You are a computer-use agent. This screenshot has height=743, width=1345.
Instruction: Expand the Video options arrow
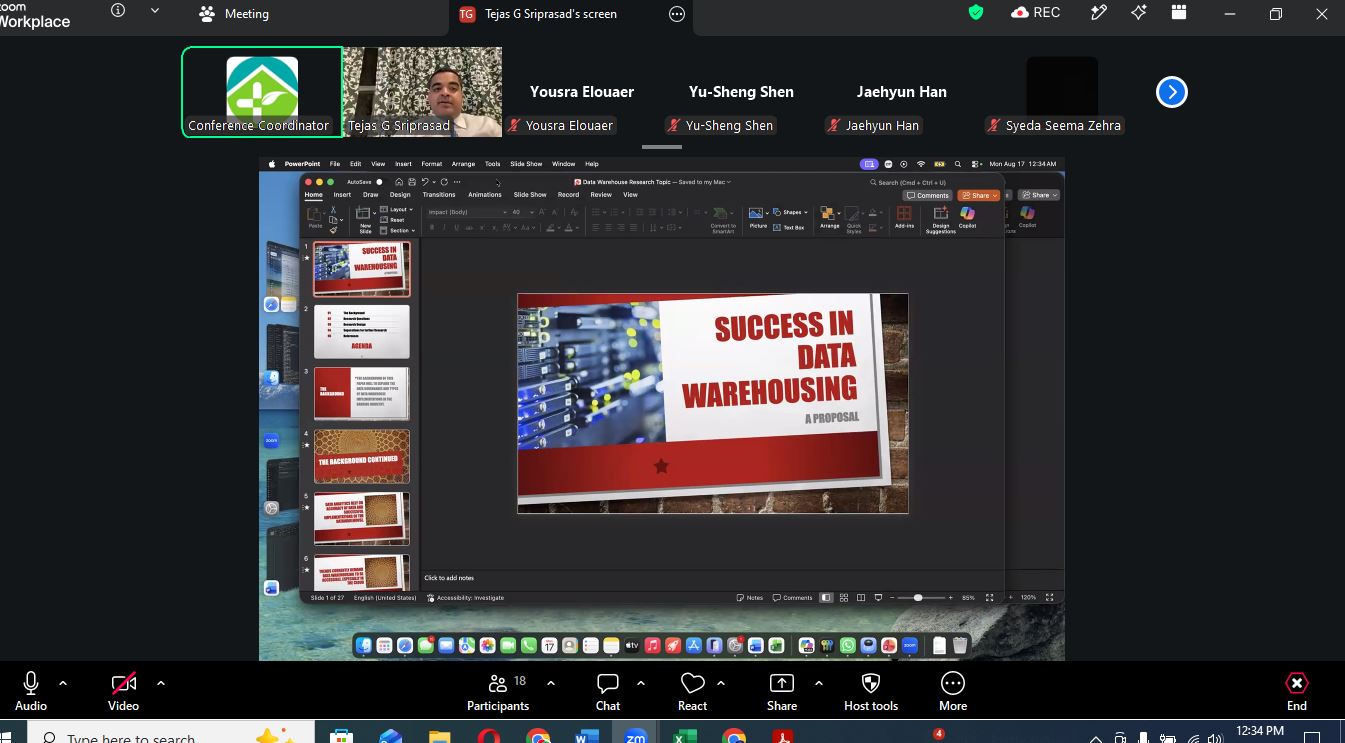click(x=160, y=683)
